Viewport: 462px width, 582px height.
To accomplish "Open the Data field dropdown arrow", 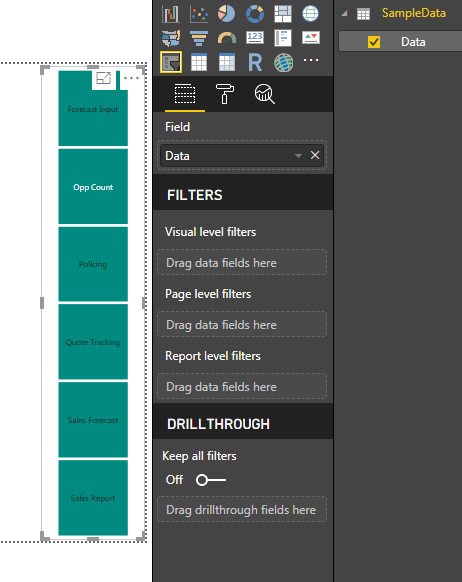I will [298, 156].
